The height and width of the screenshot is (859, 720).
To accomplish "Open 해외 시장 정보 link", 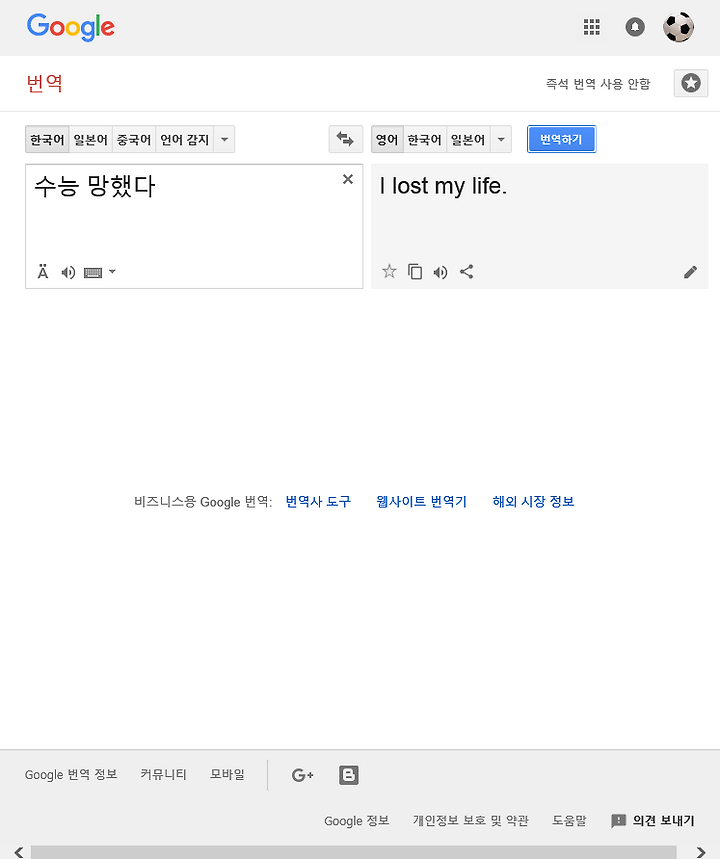I will coord(533,501).
